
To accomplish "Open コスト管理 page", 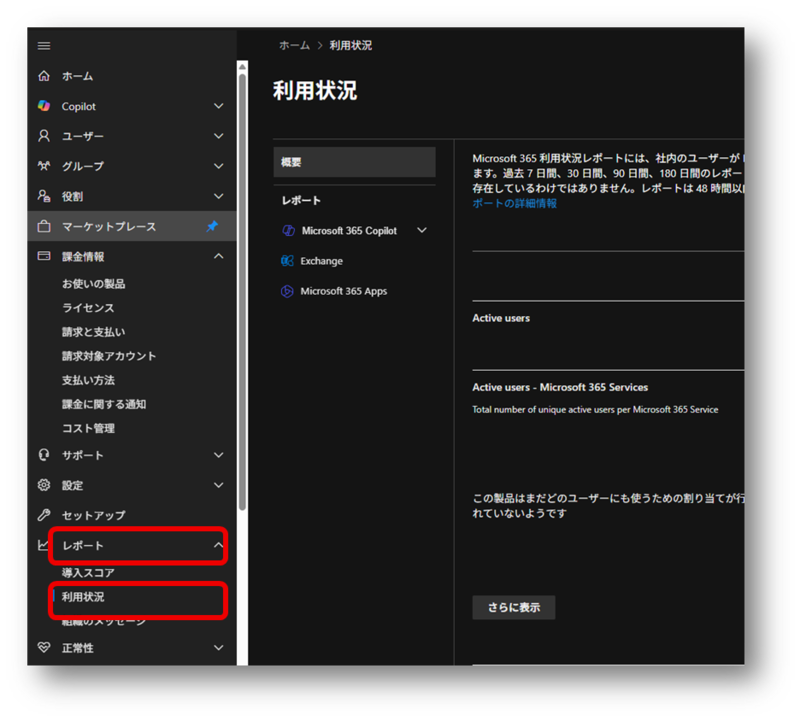I will click(88, 428).
